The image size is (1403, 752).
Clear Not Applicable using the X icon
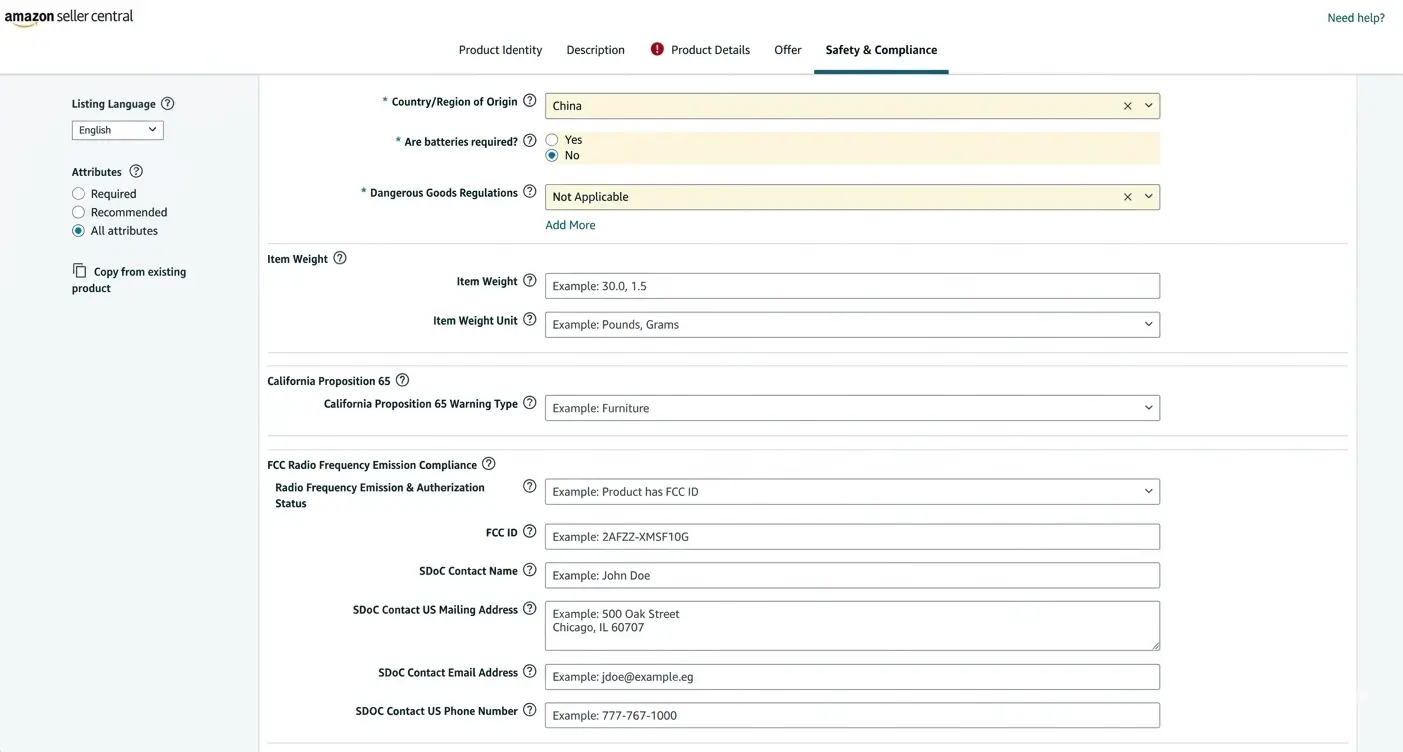[1127, 196]
